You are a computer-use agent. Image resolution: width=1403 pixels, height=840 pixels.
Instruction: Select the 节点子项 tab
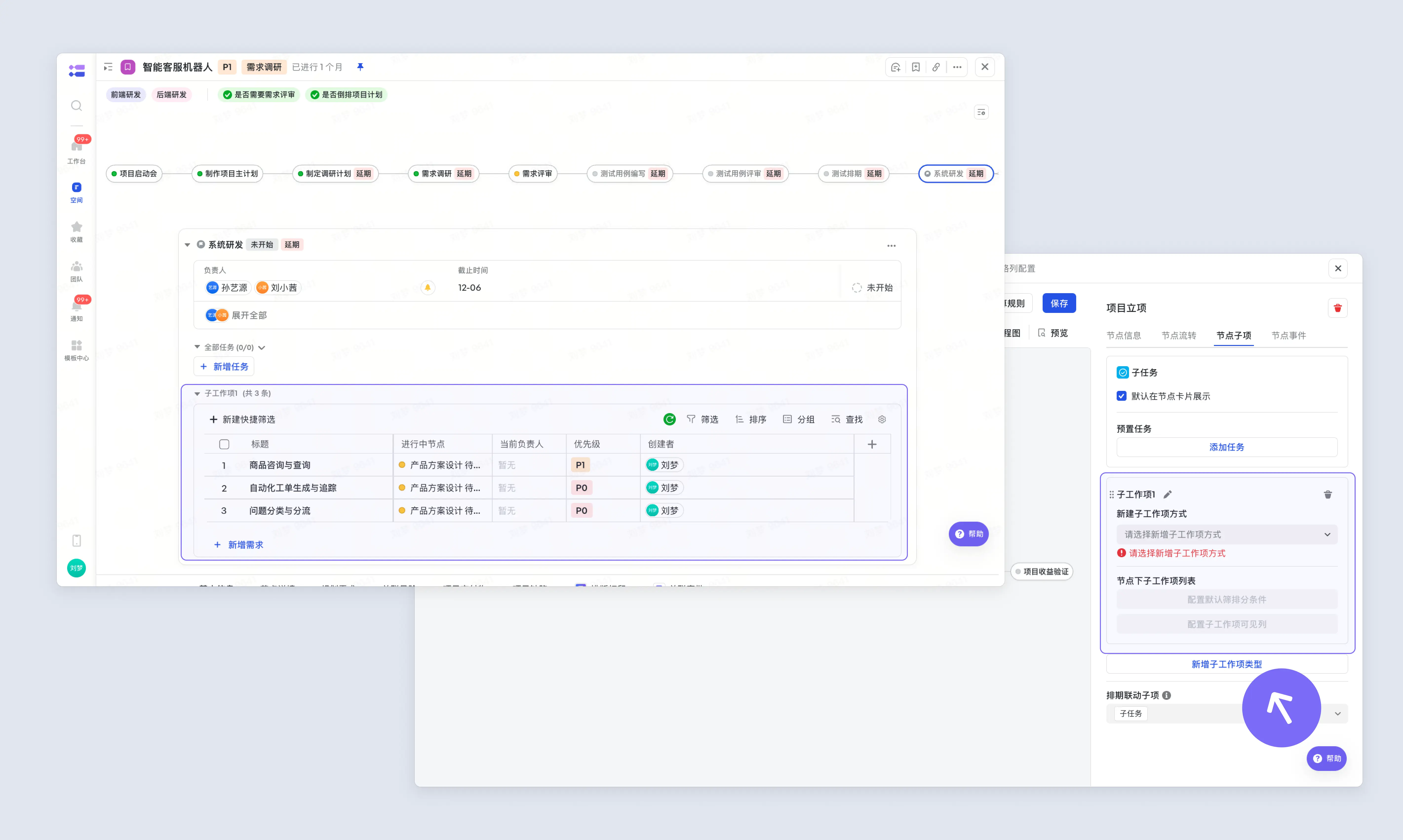1234,336
